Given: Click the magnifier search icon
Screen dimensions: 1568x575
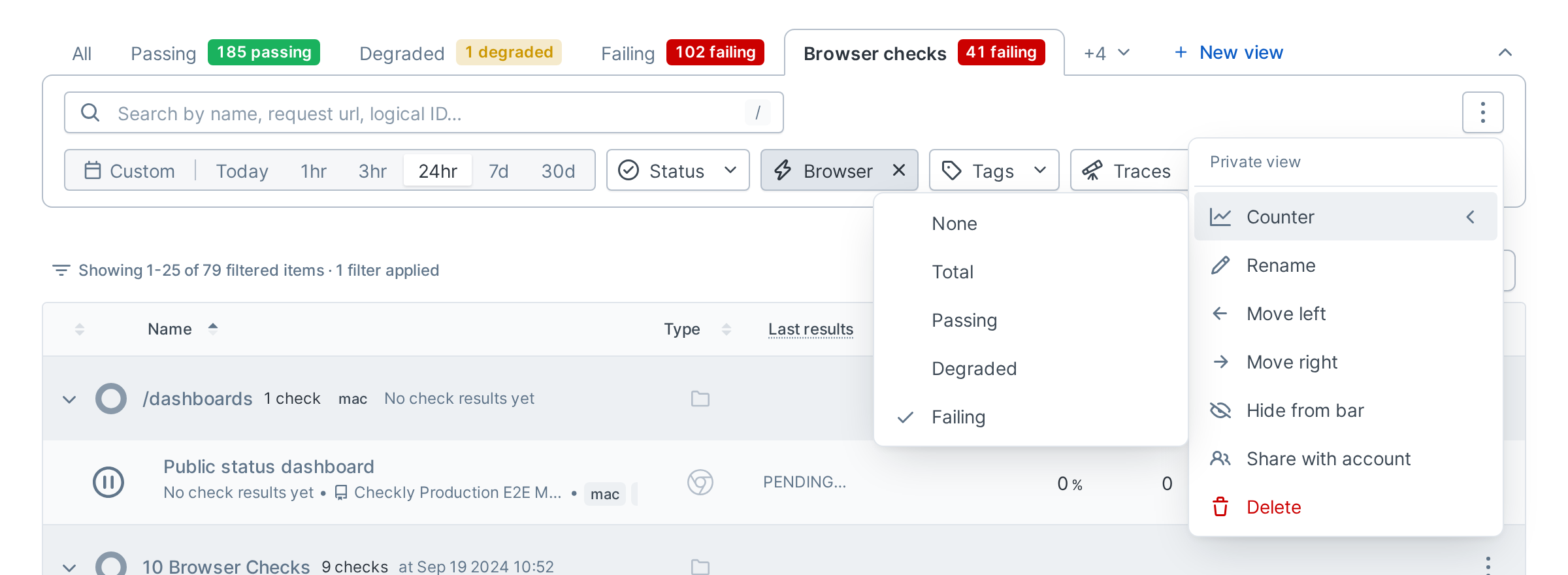Looking at the screenshot, I should coord(90,112).
